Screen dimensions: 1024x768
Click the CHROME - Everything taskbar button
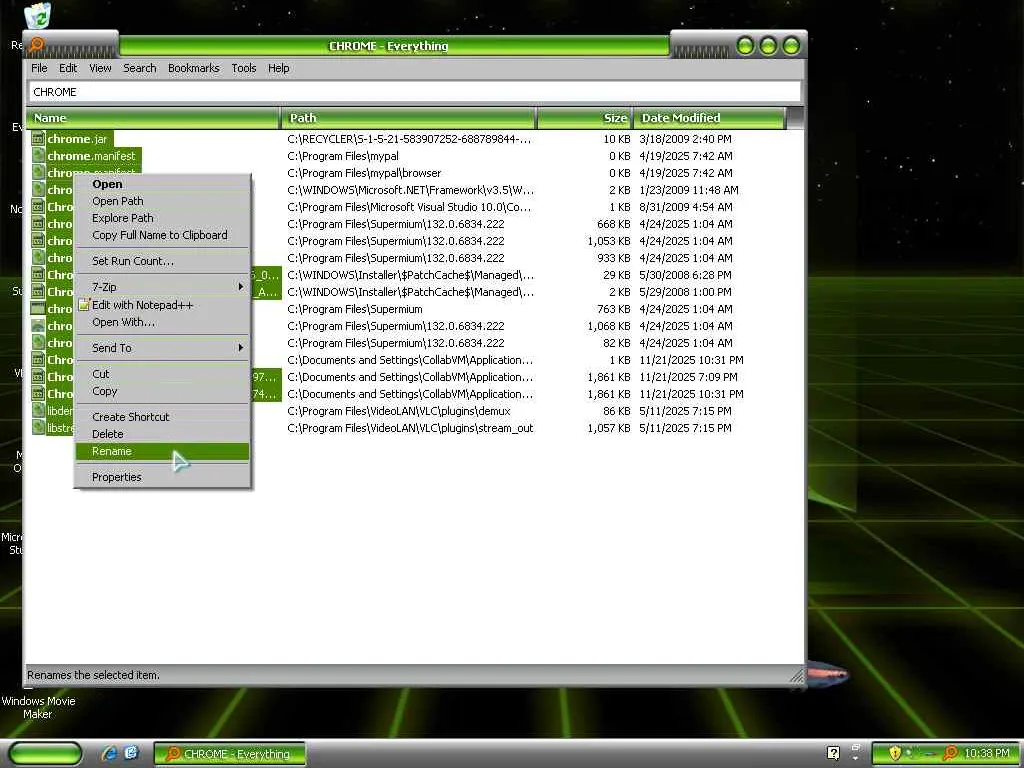[x=230, y=754]
